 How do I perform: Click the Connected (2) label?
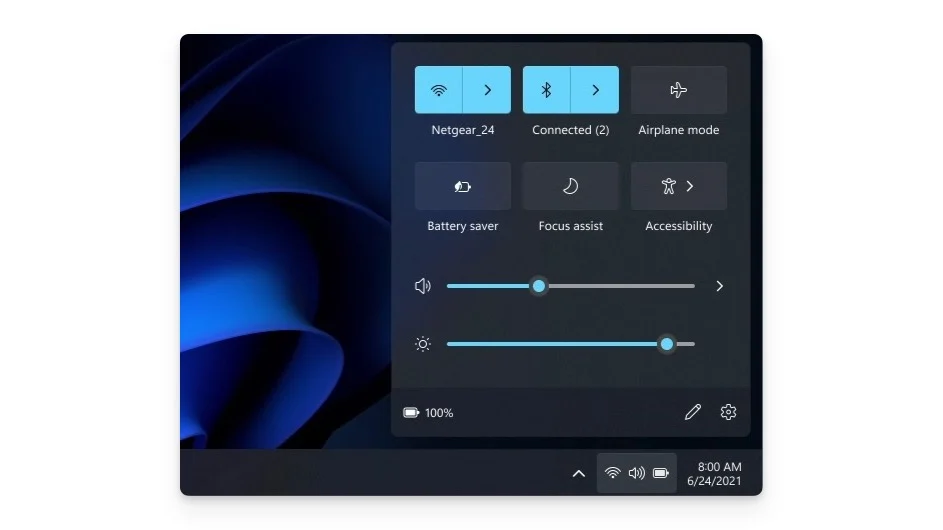point(570,130)
